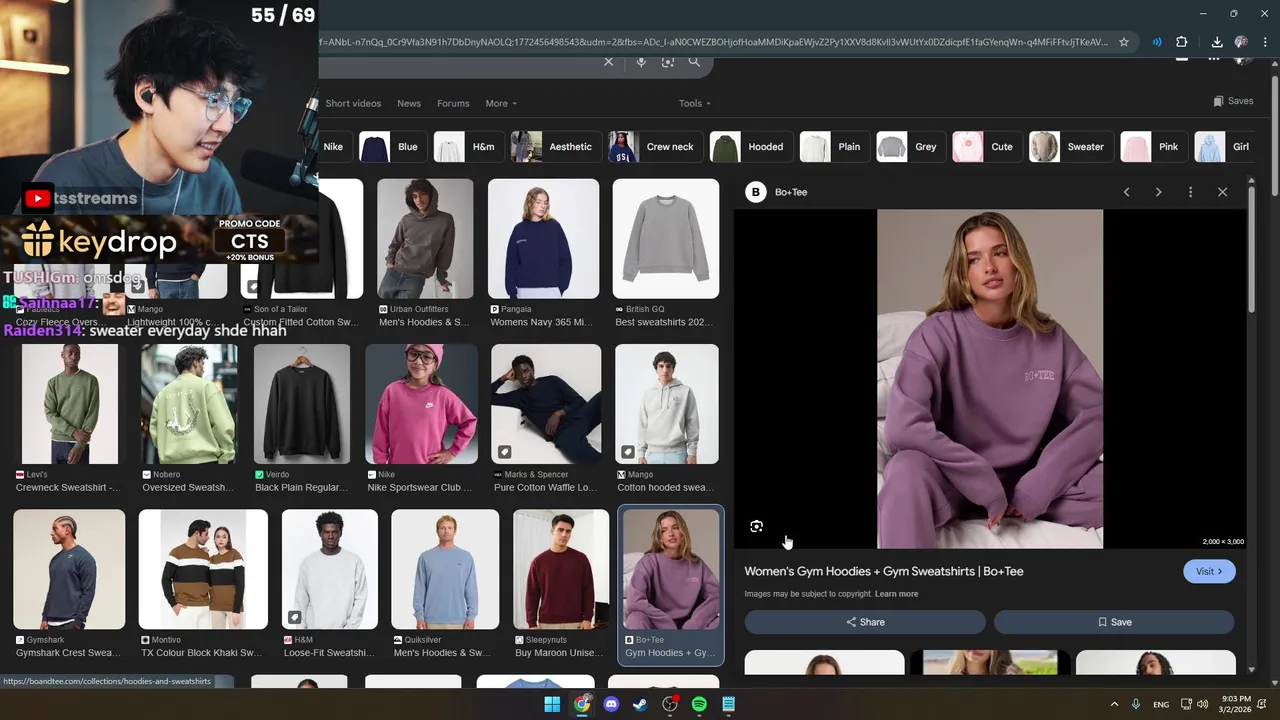Apply the Cute filter chip
Viewport: 1280px width, 720px height.
[986, 147]
